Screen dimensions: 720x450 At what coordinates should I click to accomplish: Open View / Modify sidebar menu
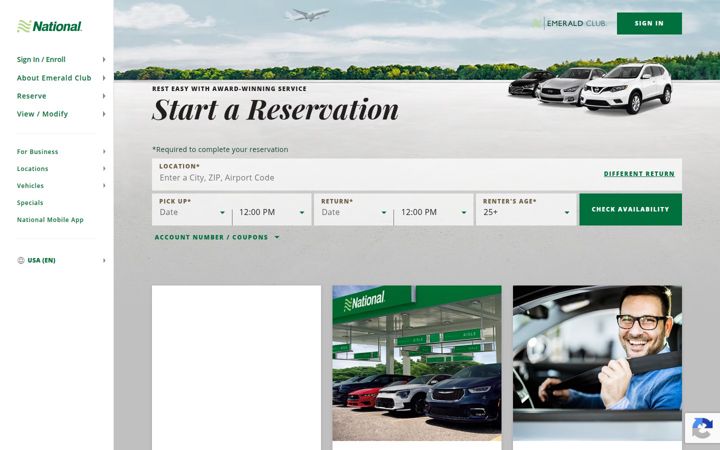(42, 114)
